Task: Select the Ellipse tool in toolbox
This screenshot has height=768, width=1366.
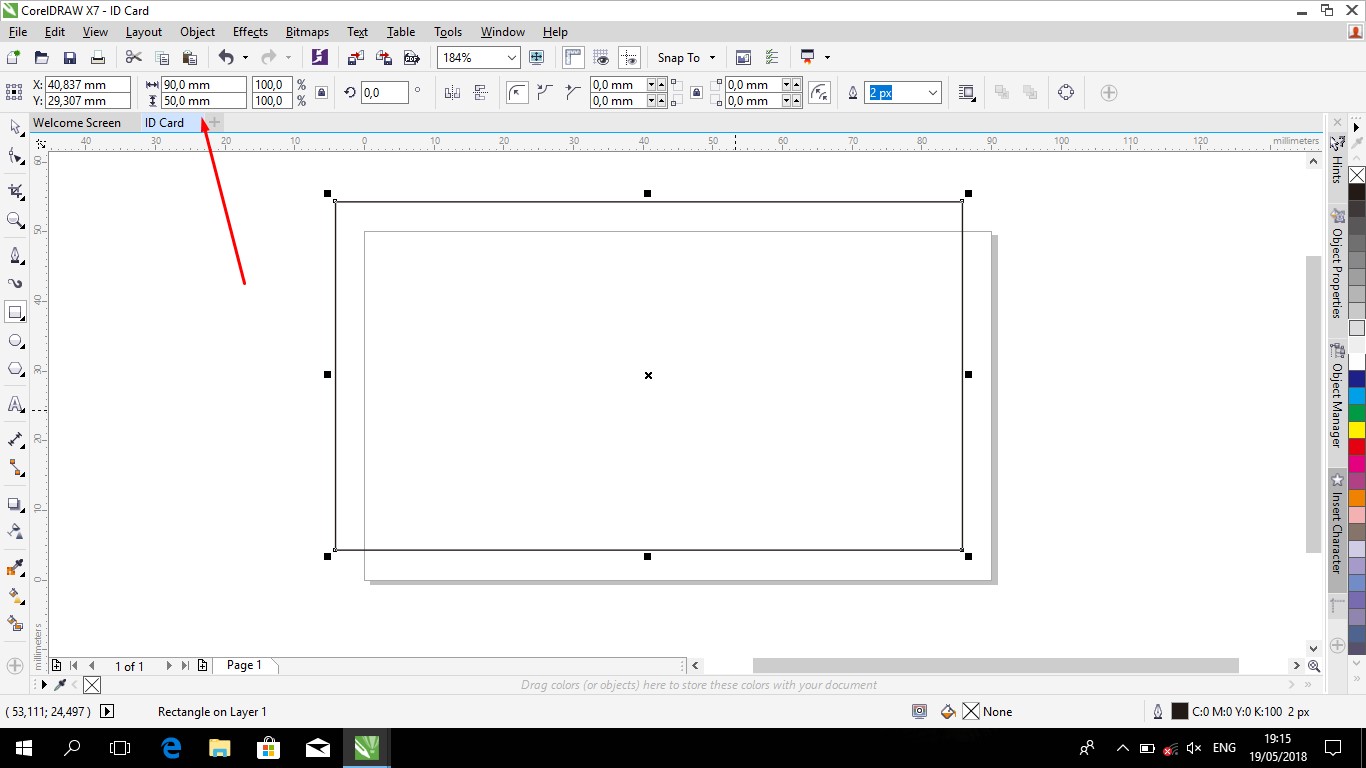Action: tap(15, 341)
